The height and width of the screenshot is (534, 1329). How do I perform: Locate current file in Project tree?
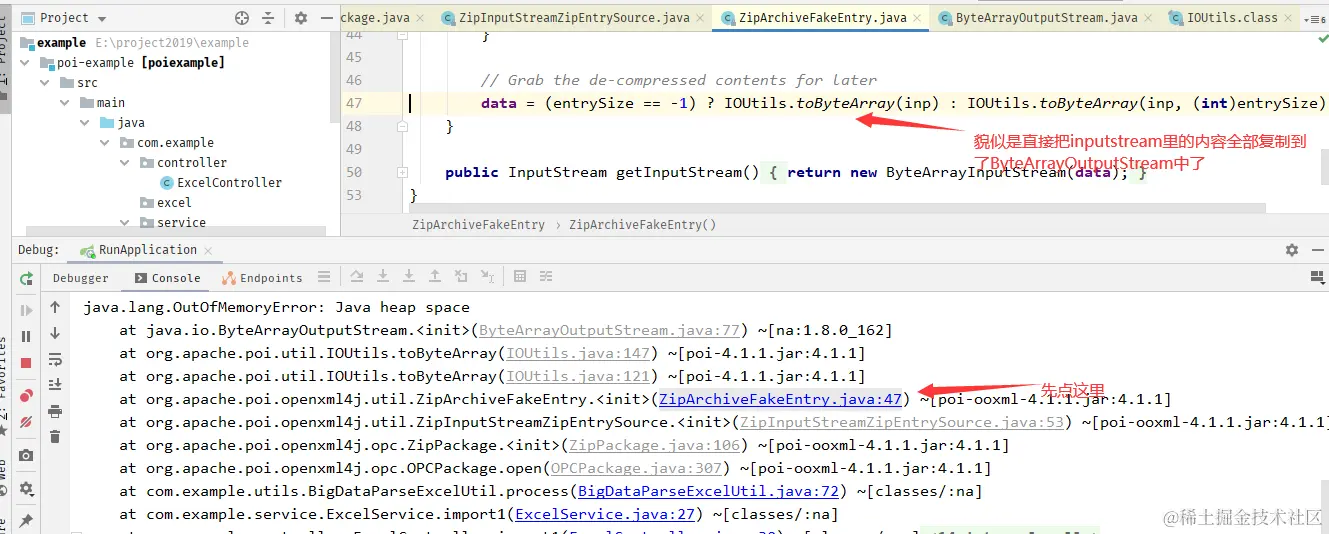(x=242, y=18)
